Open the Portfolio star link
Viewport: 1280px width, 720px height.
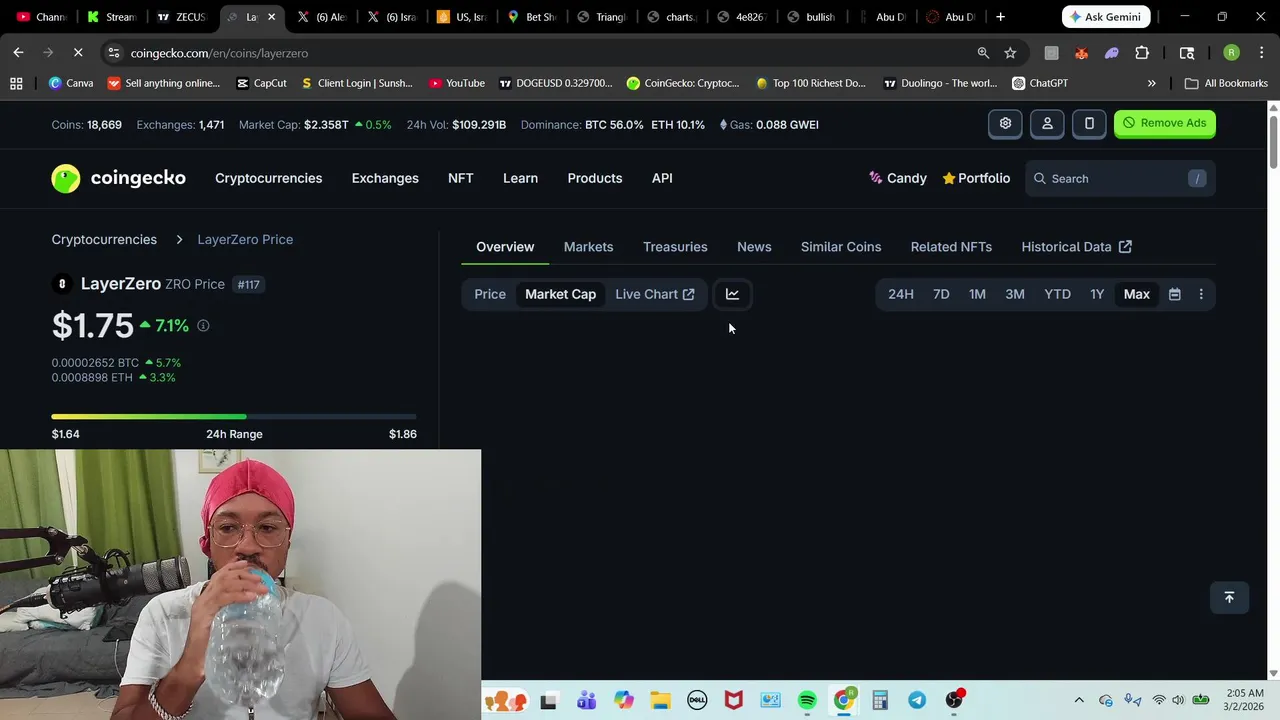976,178
